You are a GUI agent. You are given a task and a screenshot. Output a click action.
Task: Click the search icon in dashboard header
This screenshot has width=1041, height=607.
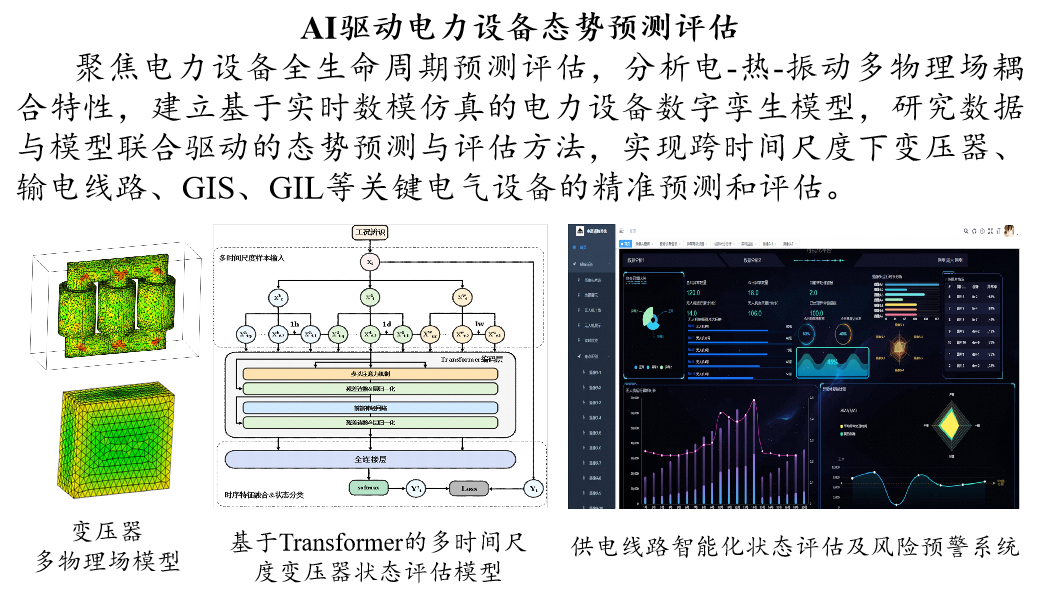[x=965, y=231]
